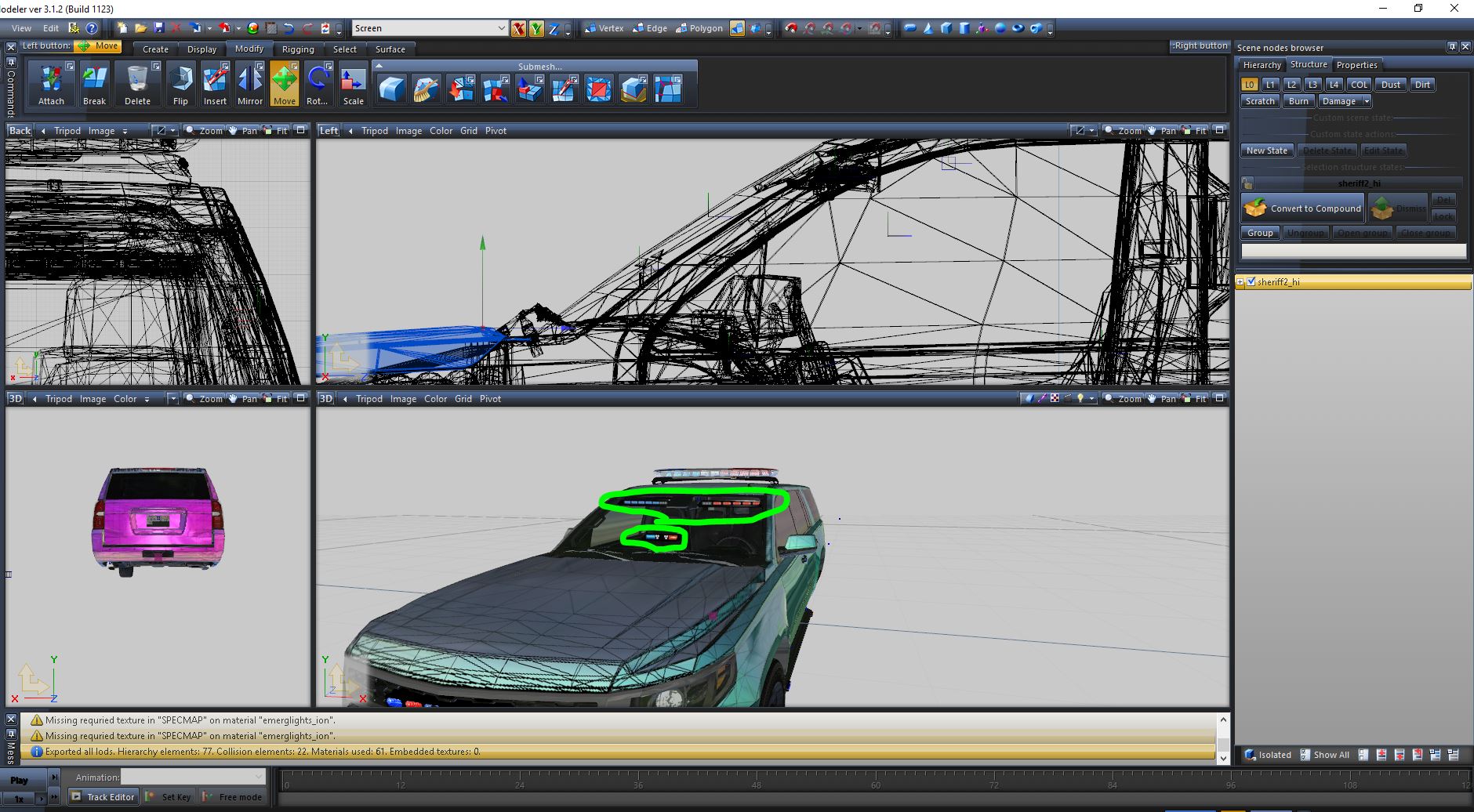Pick the Flip tool
Image resolution: width=1474 pixels, height=812 pixels.
click(x=180, y=85)
